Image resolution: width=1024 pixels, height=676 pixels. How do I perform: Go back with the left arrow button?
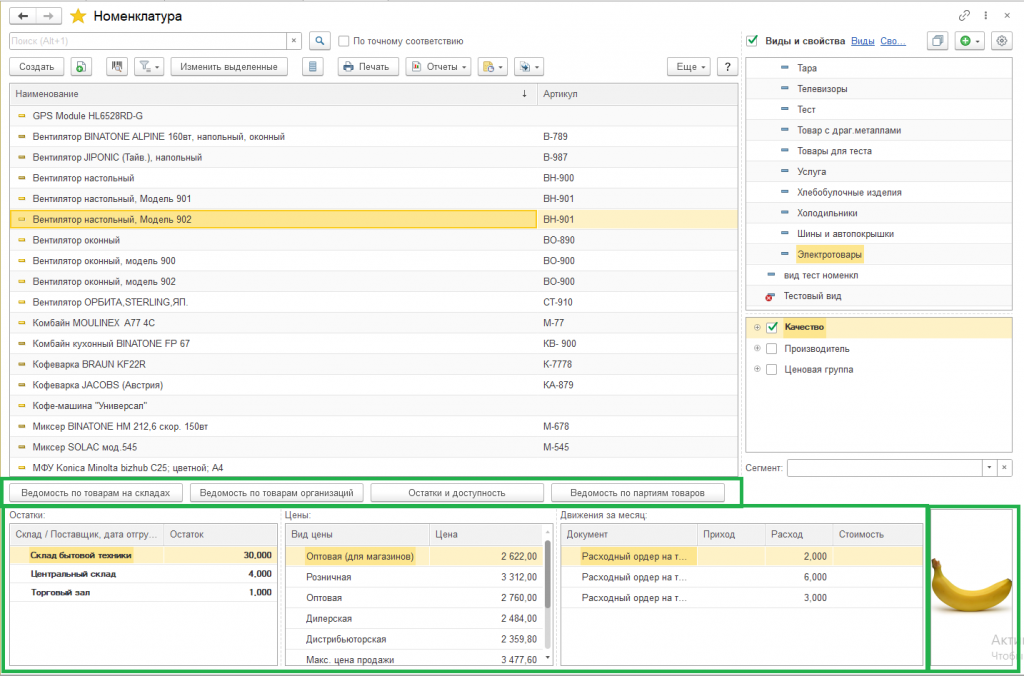click(22, 17)
